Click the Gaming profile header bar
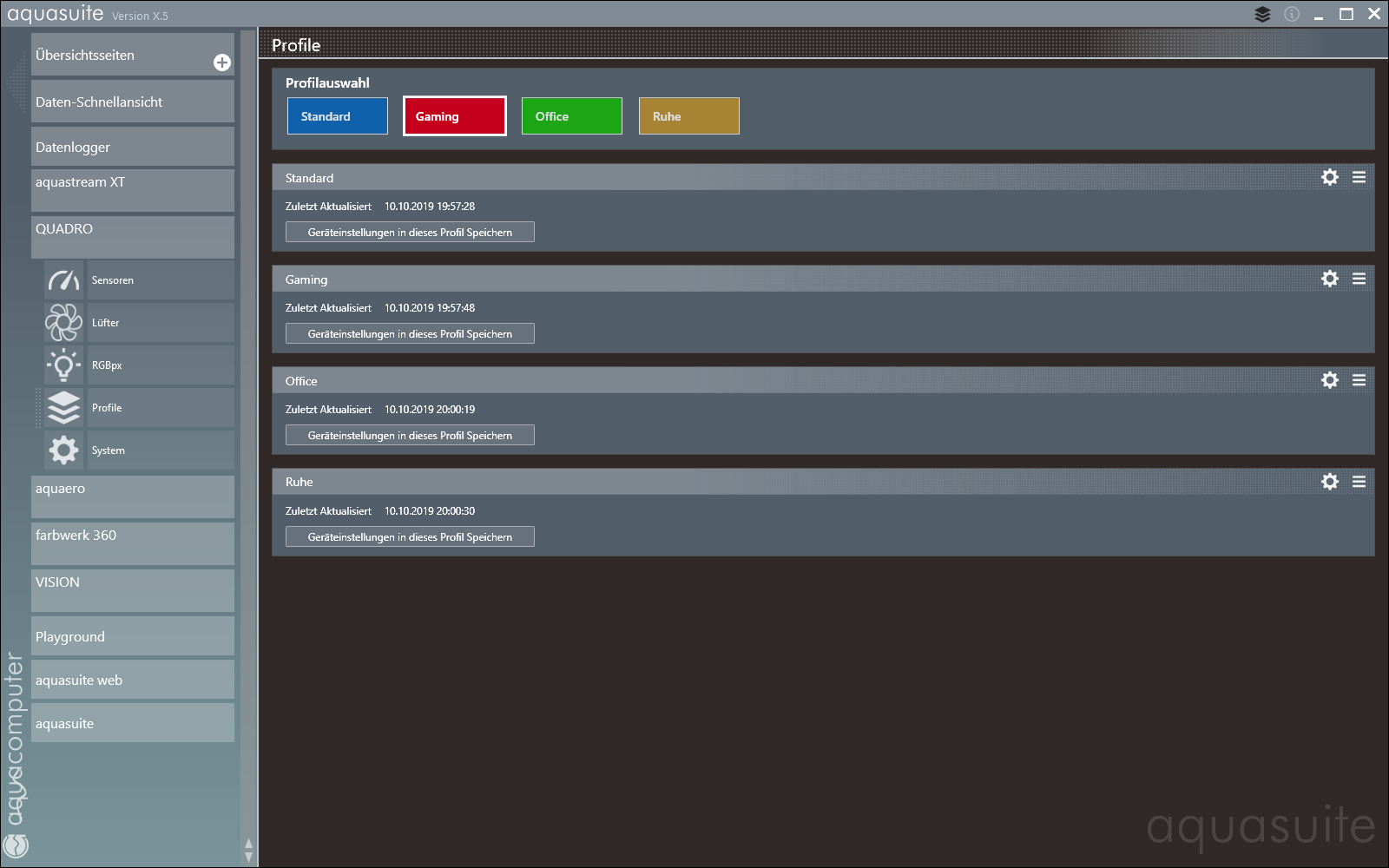 tap(823, 279)
